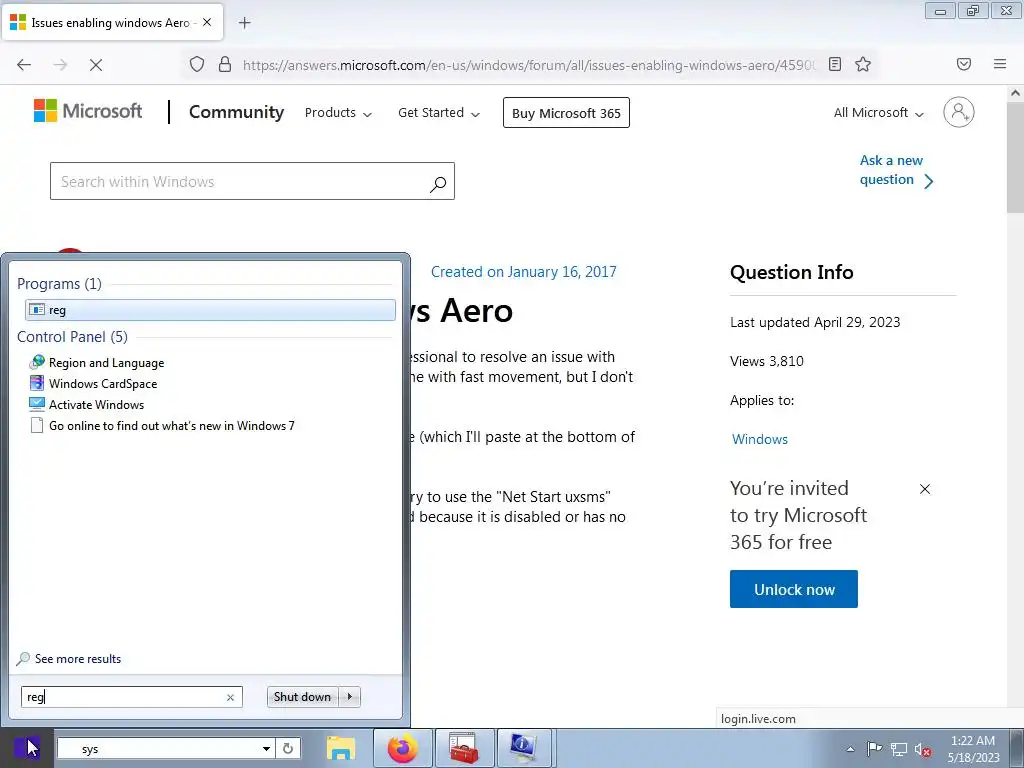This screenshot has width=1024, height=768.
Task: Click Buy Microsoft 365 button
Action: pyautogui.click(x=566, y=112)
